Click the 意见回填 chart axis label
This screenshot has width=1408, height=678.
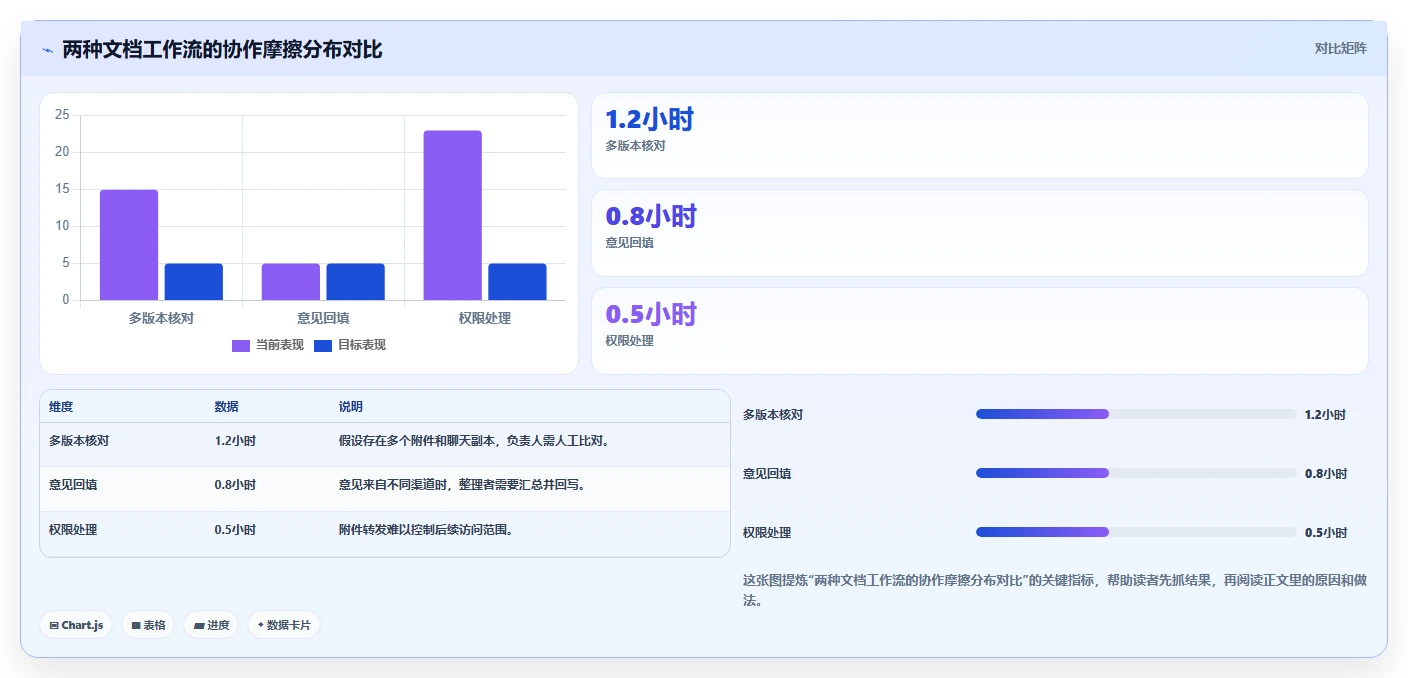pyautogui.click(x=323, y=318)
